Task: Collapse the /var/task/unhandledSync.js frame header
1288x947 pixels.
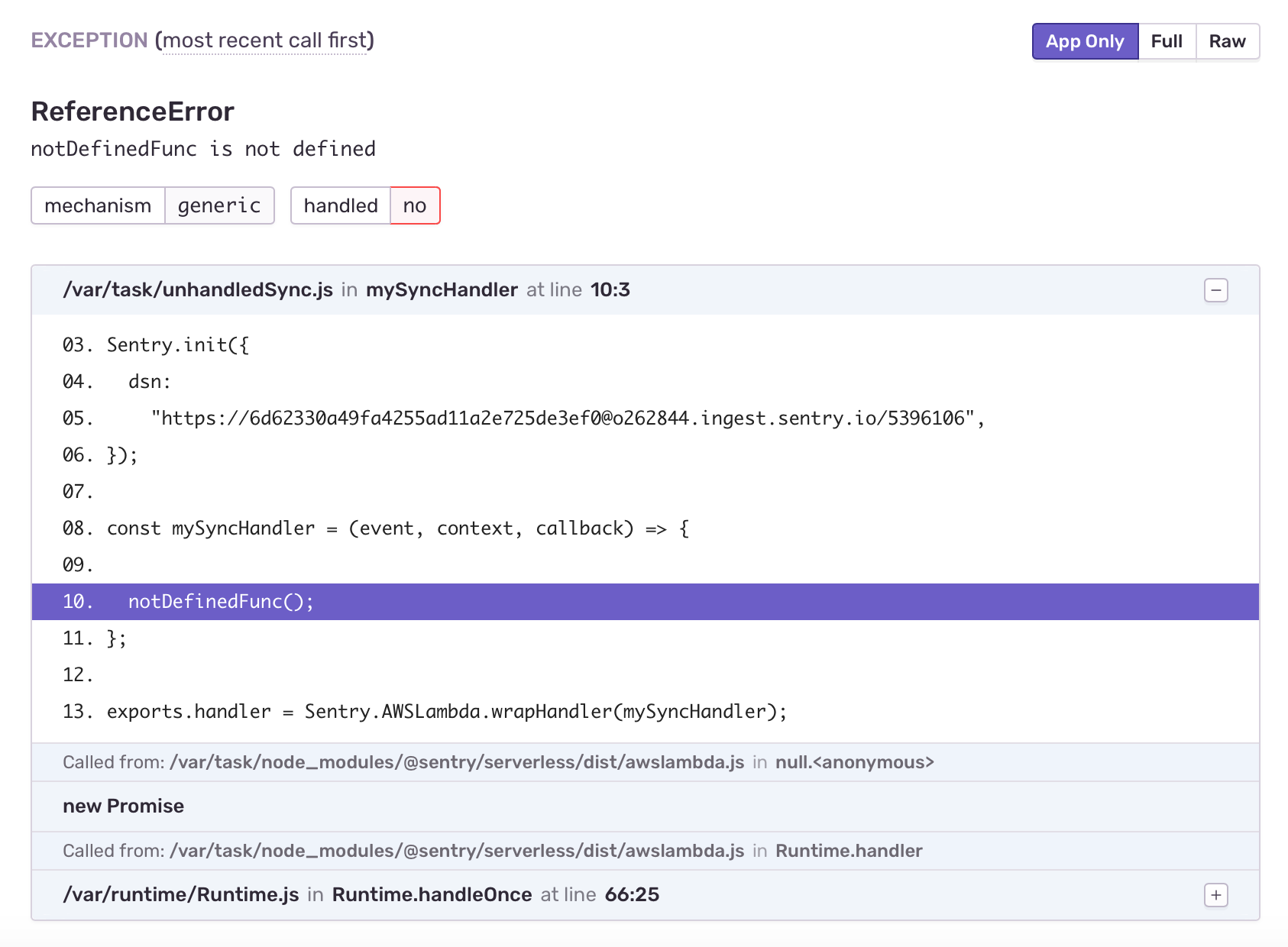Action: coord(646,290)
